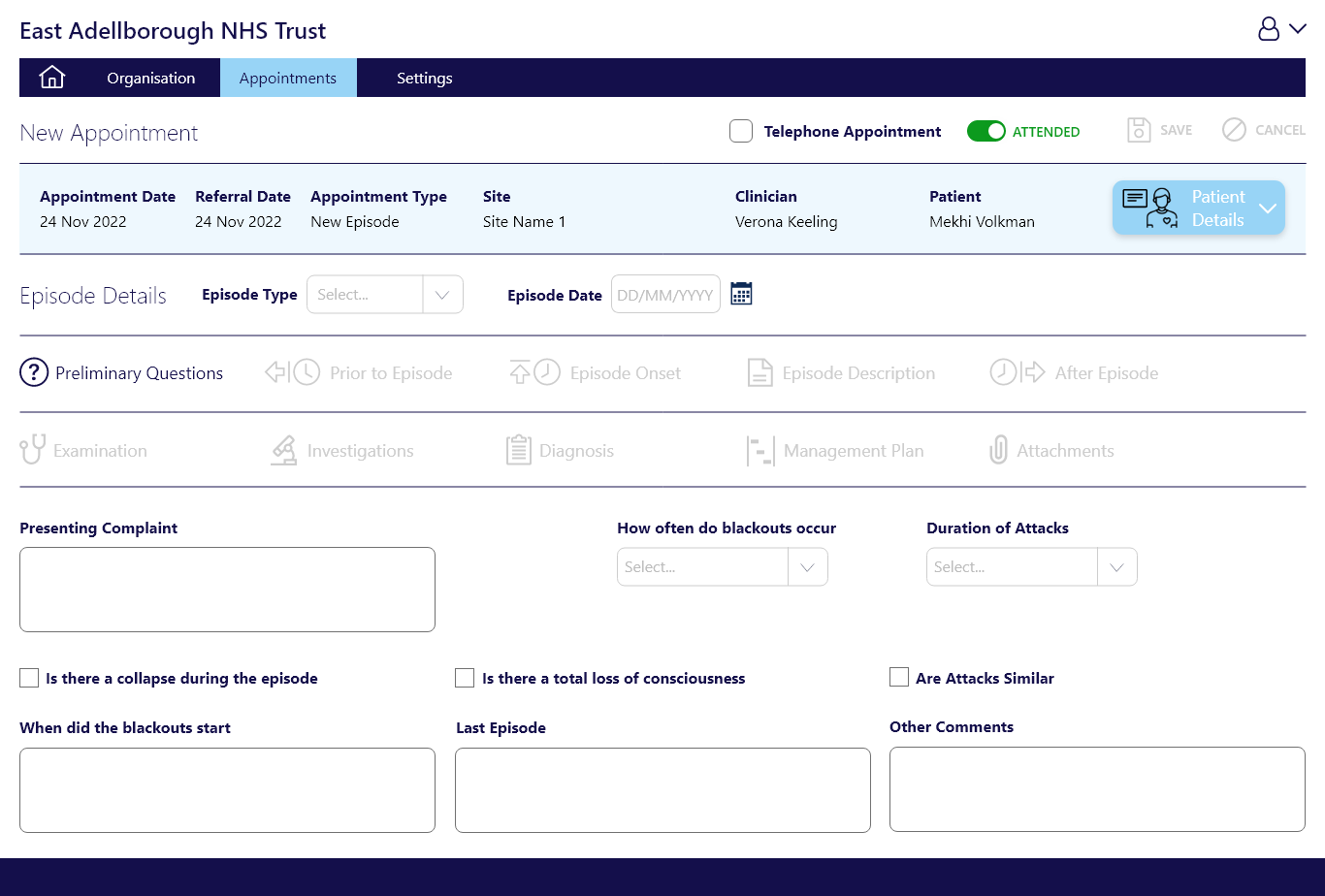1325x896 pixels.
Task: Click the Episode Description document icon
Action: click(759, 372)
